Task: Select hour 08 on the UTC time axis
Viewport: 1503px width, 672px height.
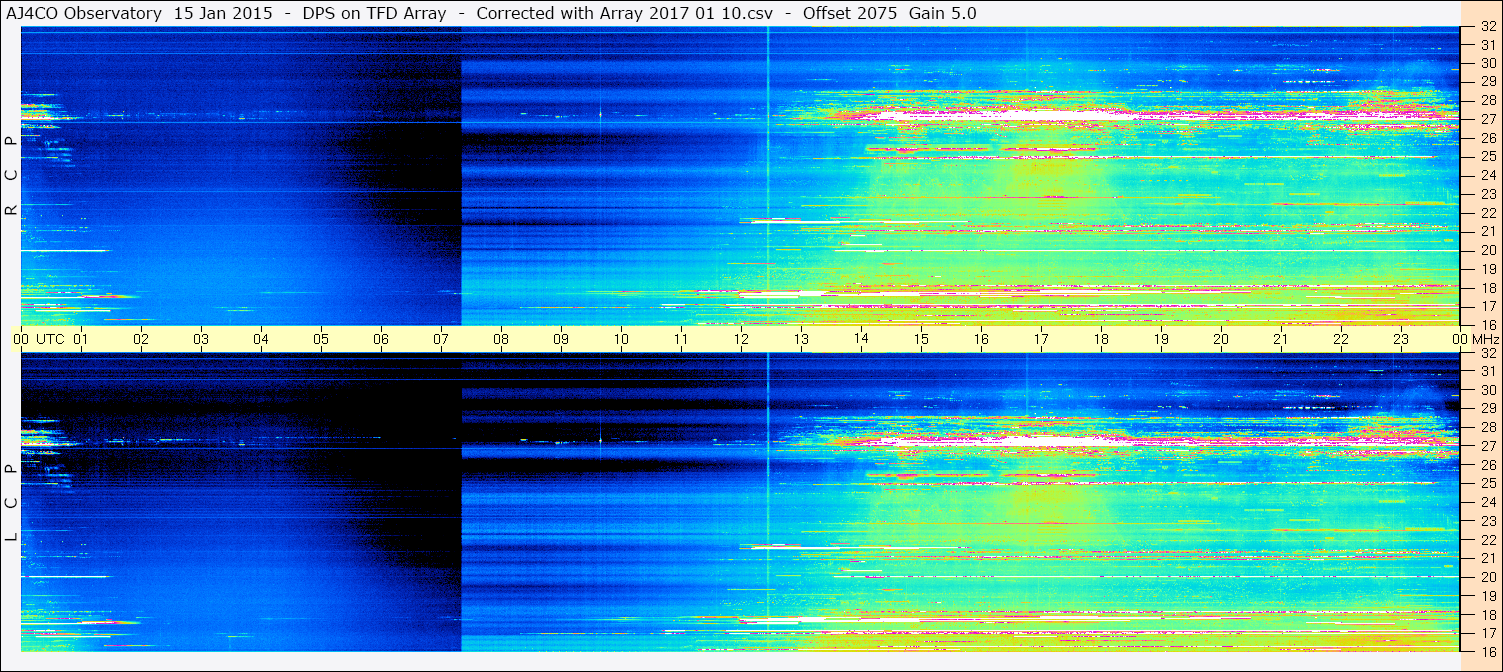Action: point(501,339)
